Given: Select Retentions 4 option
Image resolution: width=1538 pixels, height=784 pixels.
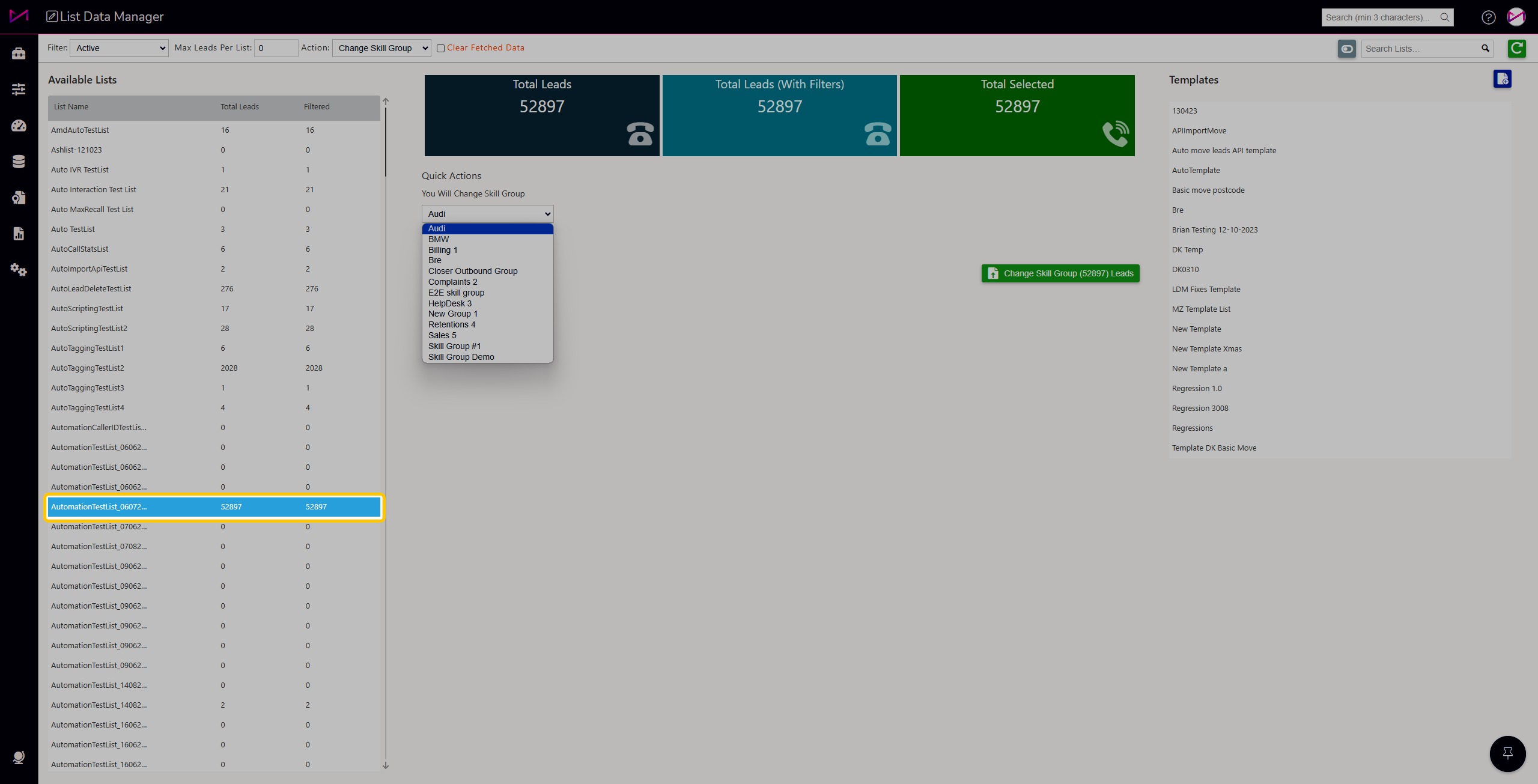Looking at the screenshot, I should point(487,324).
